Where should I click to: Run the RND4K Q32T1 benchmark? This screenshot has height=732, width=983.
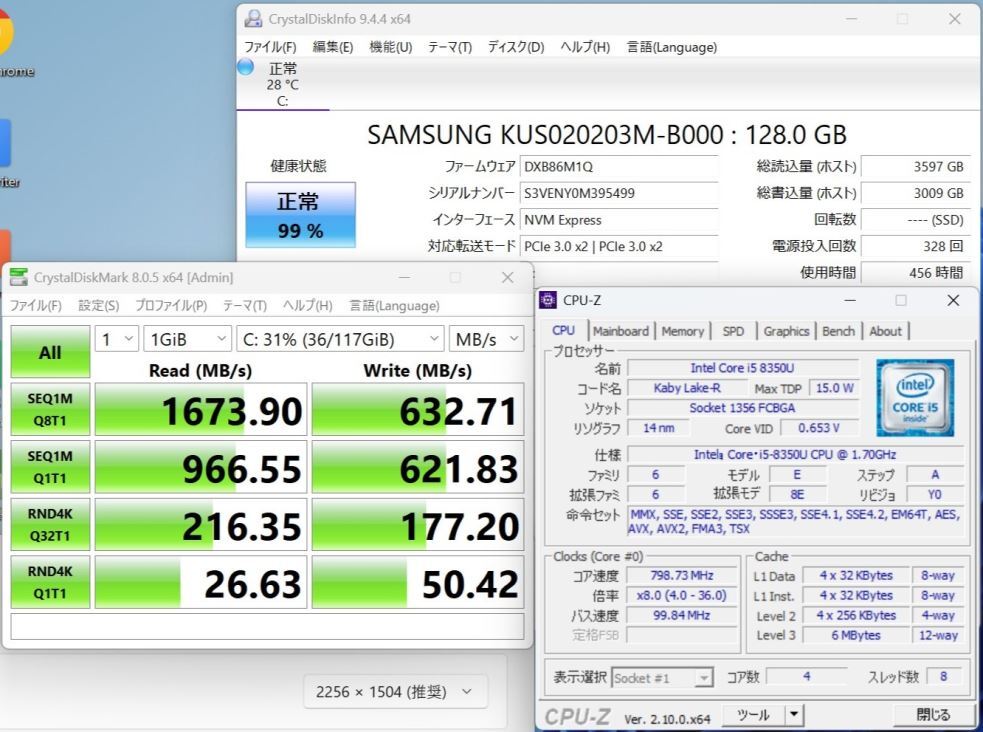[x=50, y=525]
